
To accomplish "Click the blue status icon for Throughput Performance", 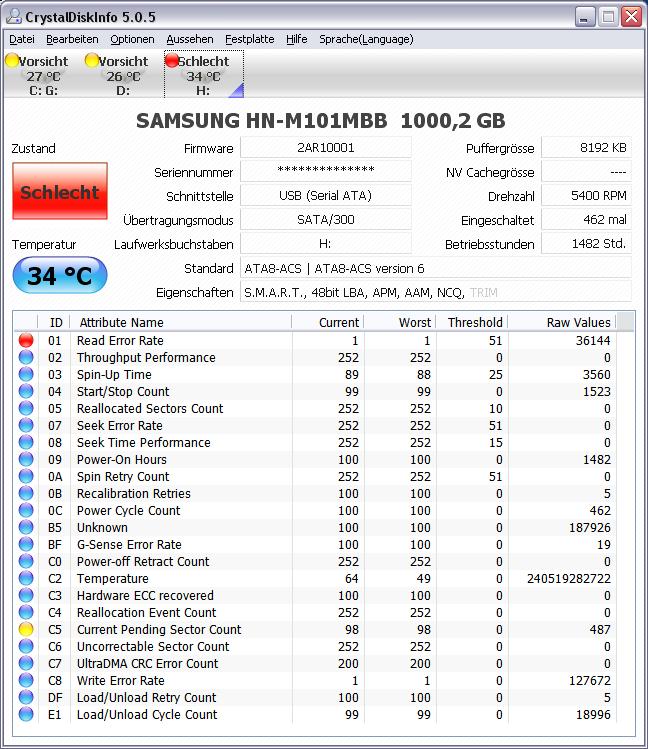I will [26, 357].
